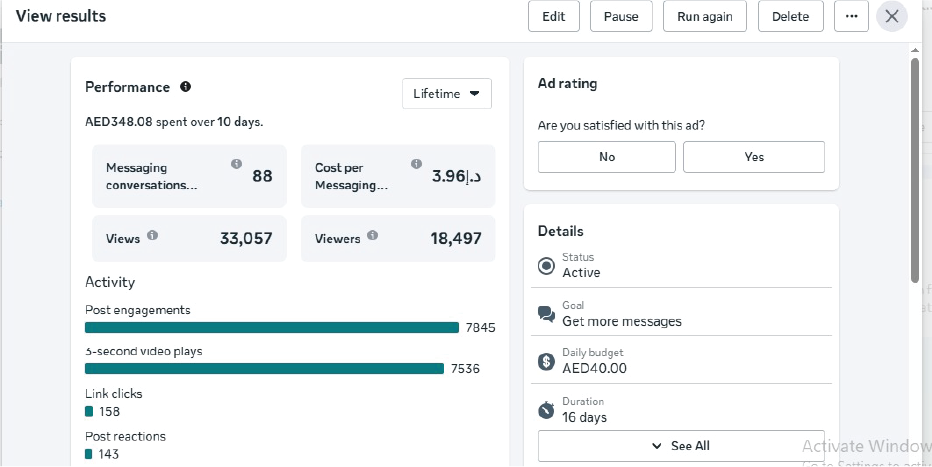Click the Duration stopwatch icon
Image resolution: width=932 pixels, height=467 pixels.
tap(546, 410)
